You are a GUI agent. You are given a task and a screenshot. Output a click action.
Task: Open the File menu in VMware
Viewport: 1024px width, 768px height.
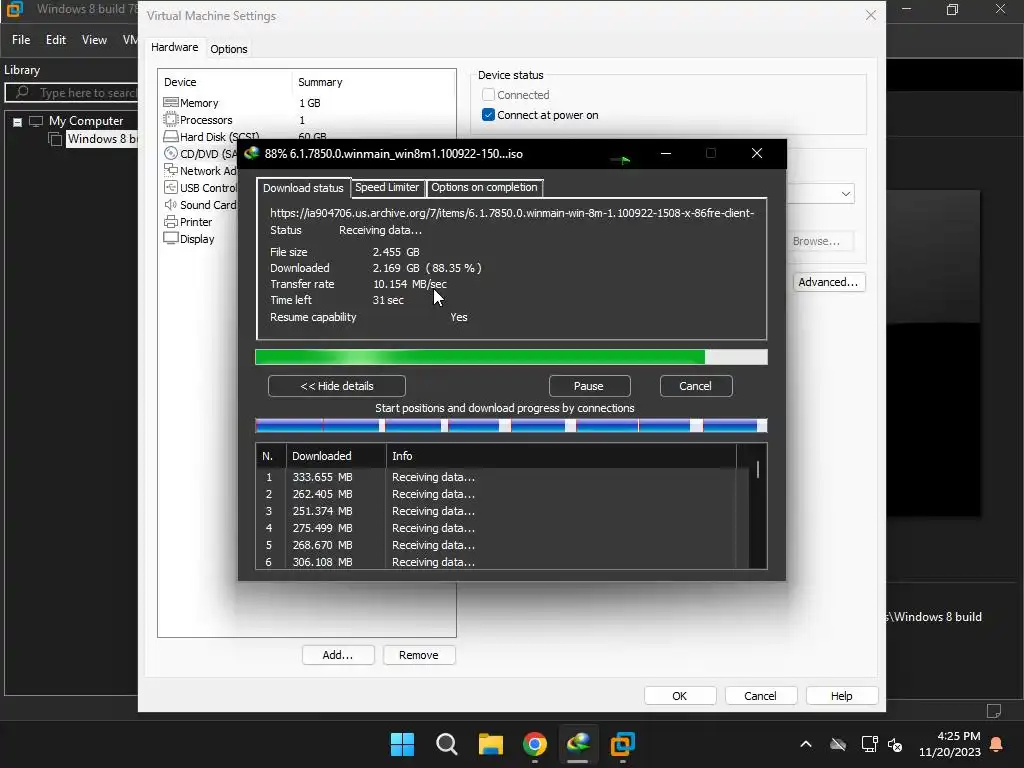21,40
